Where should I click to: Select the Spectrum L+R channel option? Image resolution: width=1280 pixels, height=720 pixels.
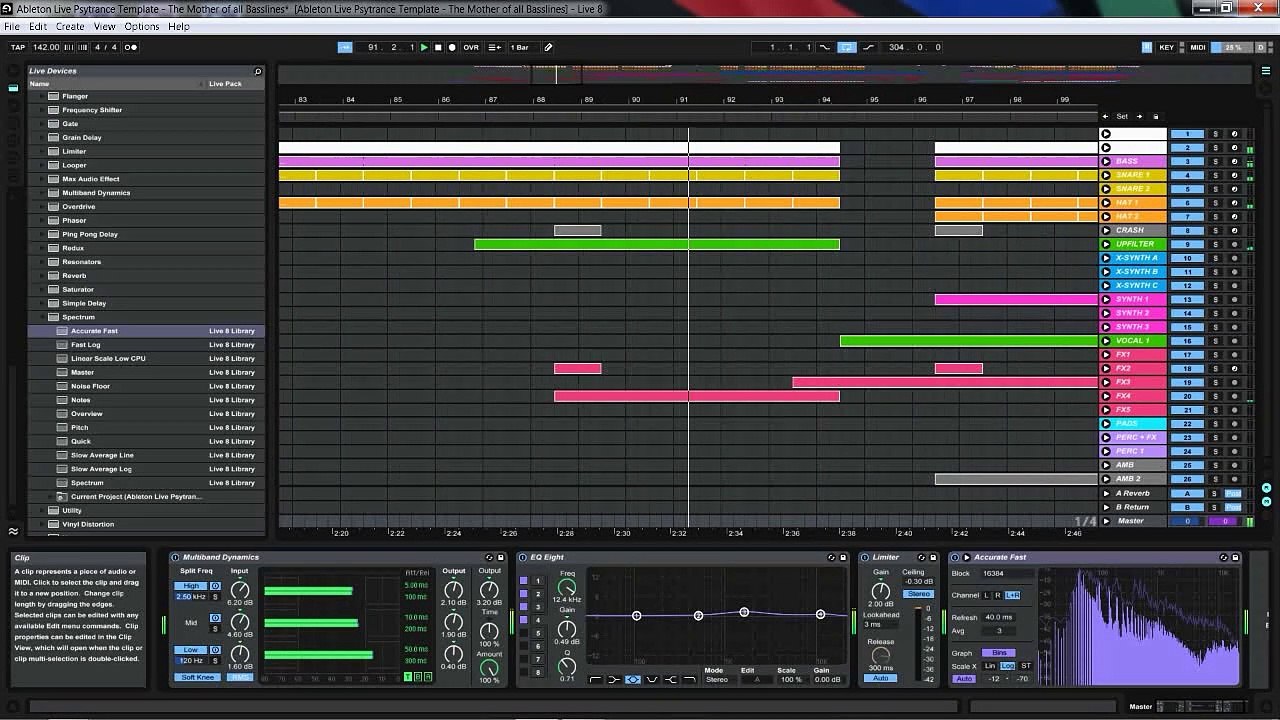(1013, 595)
